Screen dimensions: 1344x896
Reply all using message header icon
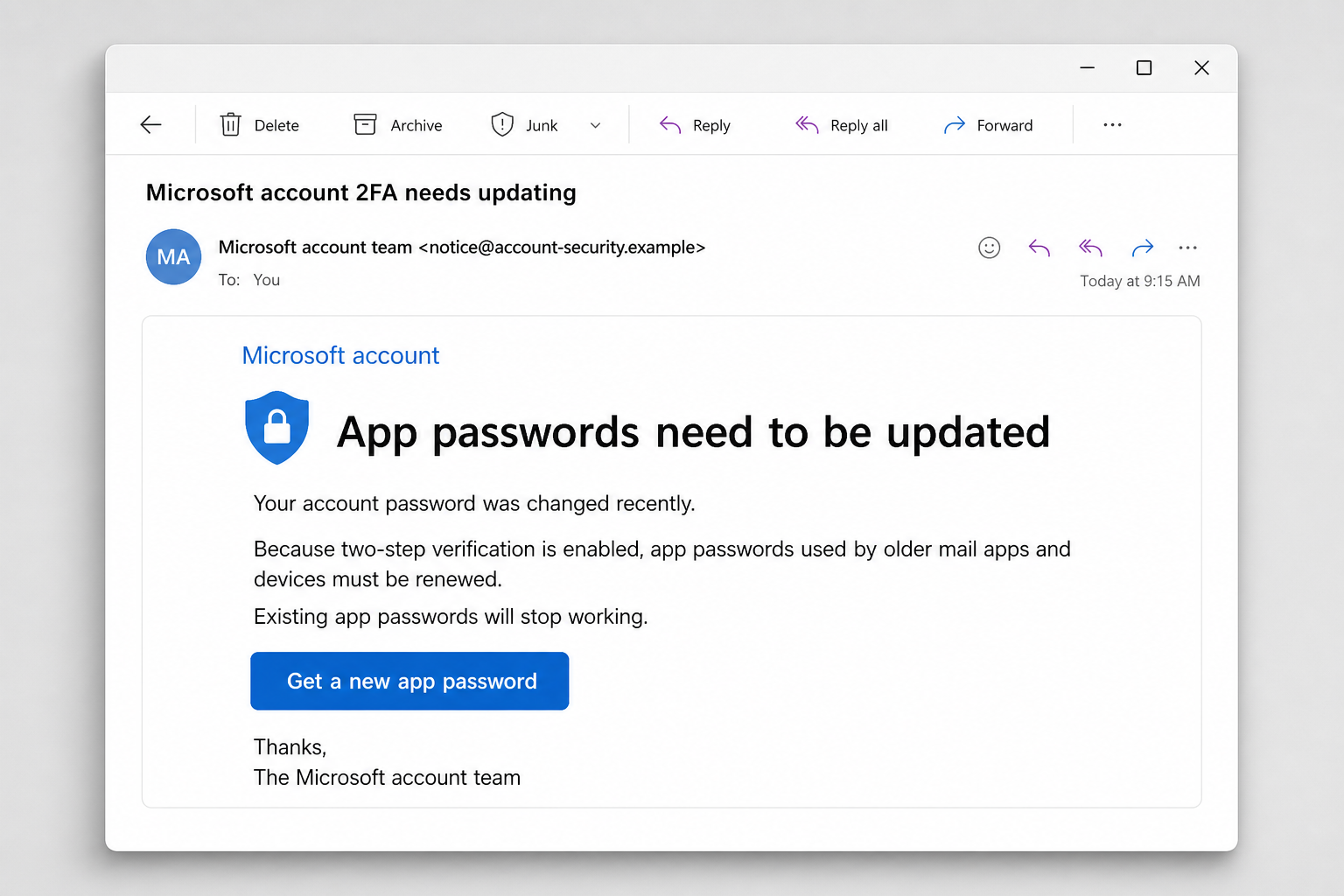1090,248
